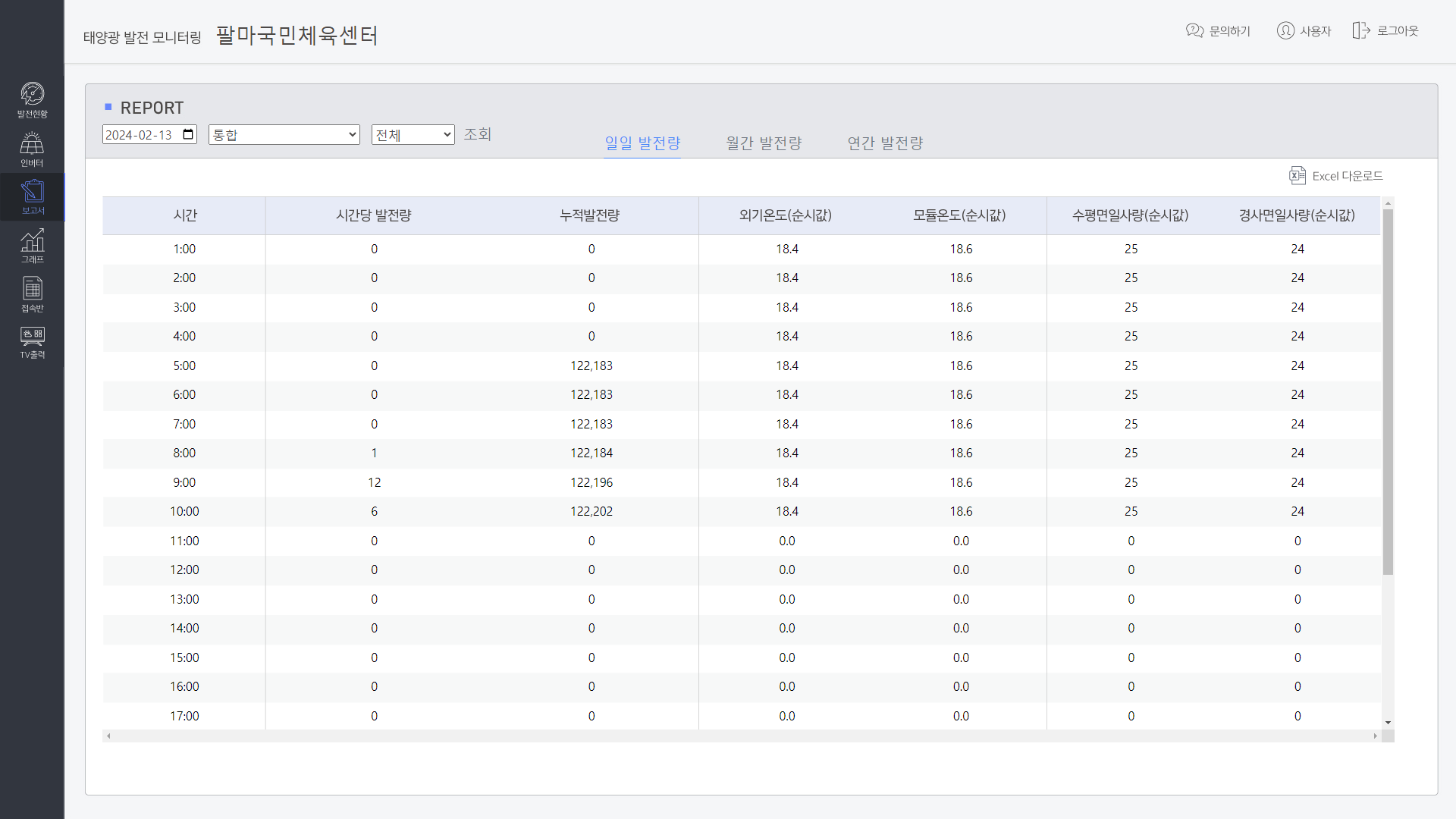Image resolution: width=1456 pixels, height=819 pixels.
Task: Open the 접속반 sidebar icon
Action: [x=32, y=294]
